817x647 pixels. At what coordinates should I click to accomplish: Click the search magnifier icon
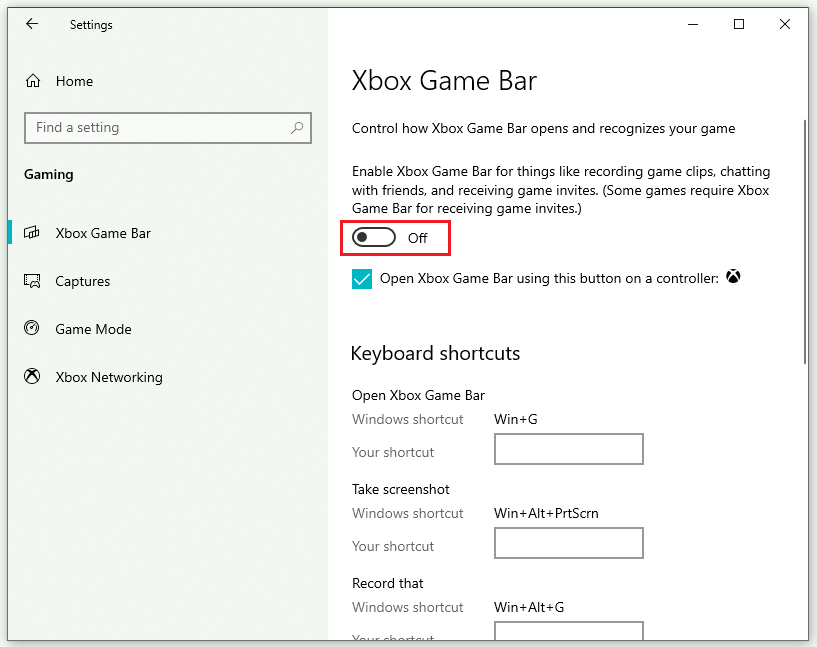(297, 128)
